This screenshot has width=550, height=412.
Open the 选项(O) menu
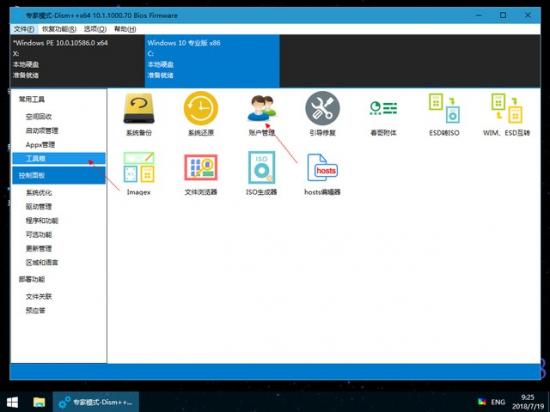click(95, 29)
